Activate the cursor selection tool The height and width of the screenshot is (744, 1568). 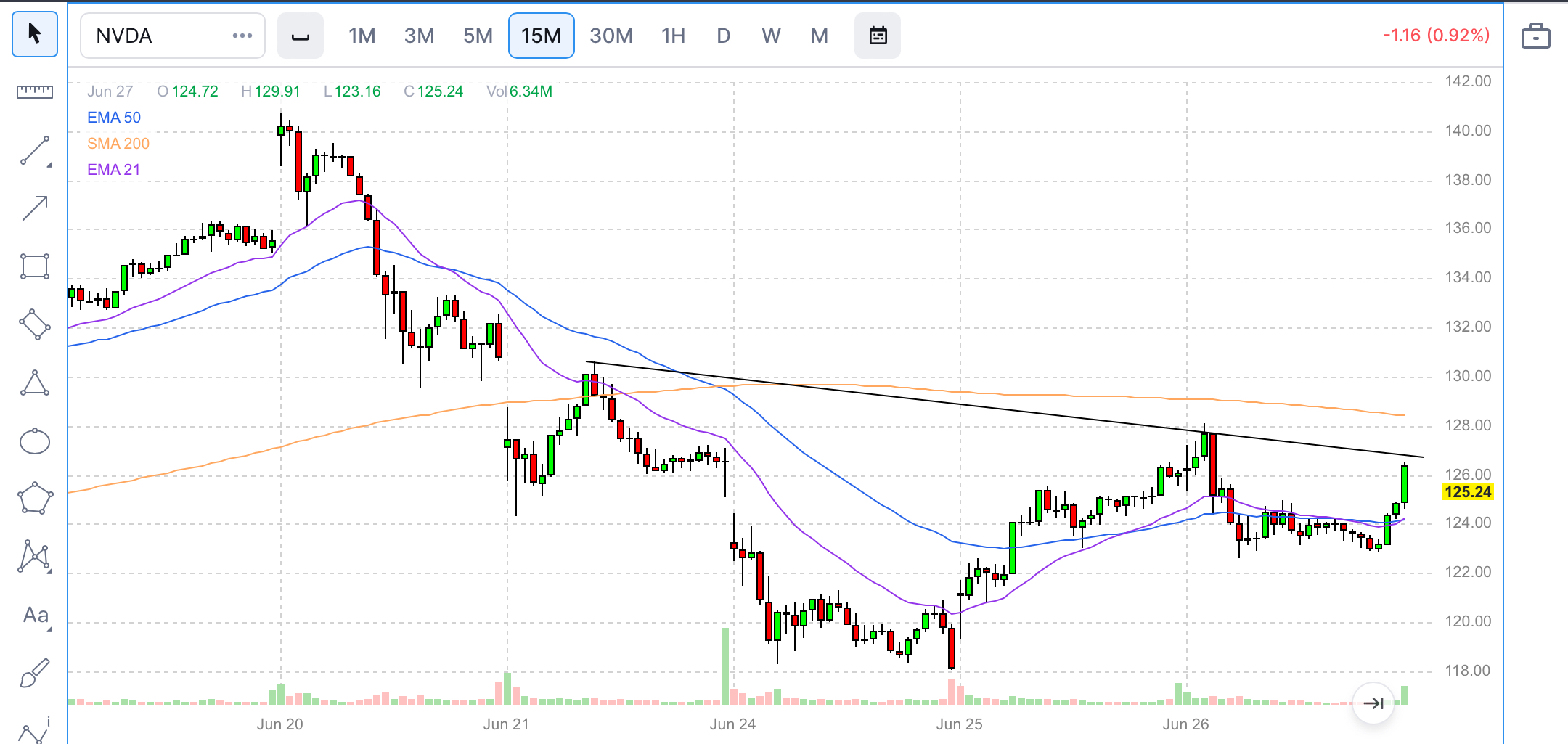click(x=34, y=34)
